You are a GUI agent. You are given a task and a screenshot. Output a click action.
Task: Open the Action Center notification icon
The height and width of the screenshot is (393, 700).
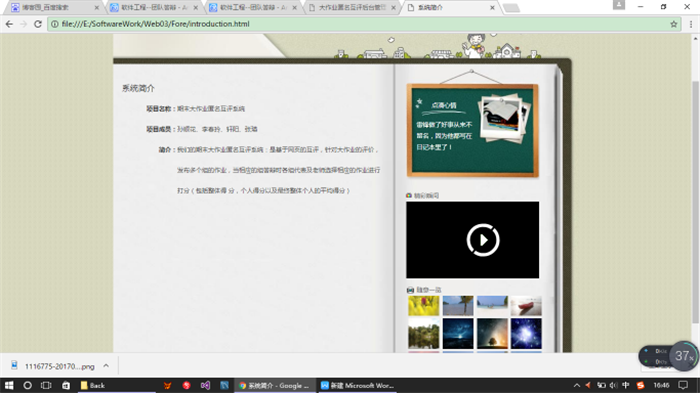pos(683,385)
